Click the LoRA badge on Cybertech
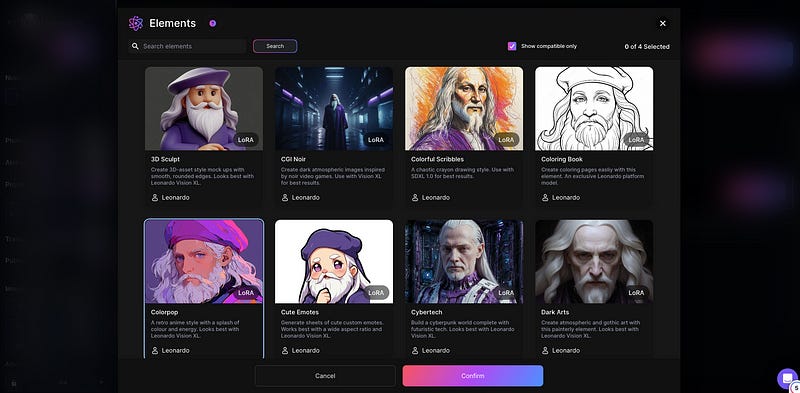Screen dimensions: 800x393 506,293
